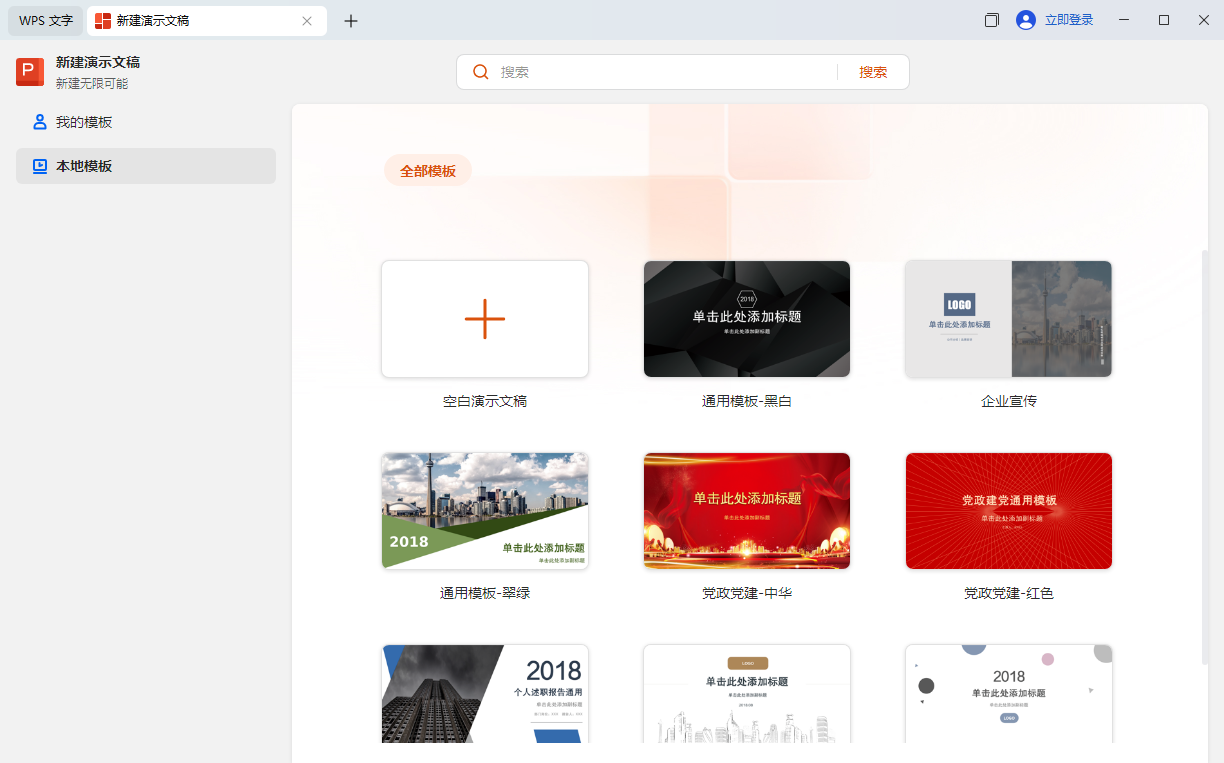1224x763 pixels.
Task: Select the 党政党建-红色 red template
Action: 1008,511
